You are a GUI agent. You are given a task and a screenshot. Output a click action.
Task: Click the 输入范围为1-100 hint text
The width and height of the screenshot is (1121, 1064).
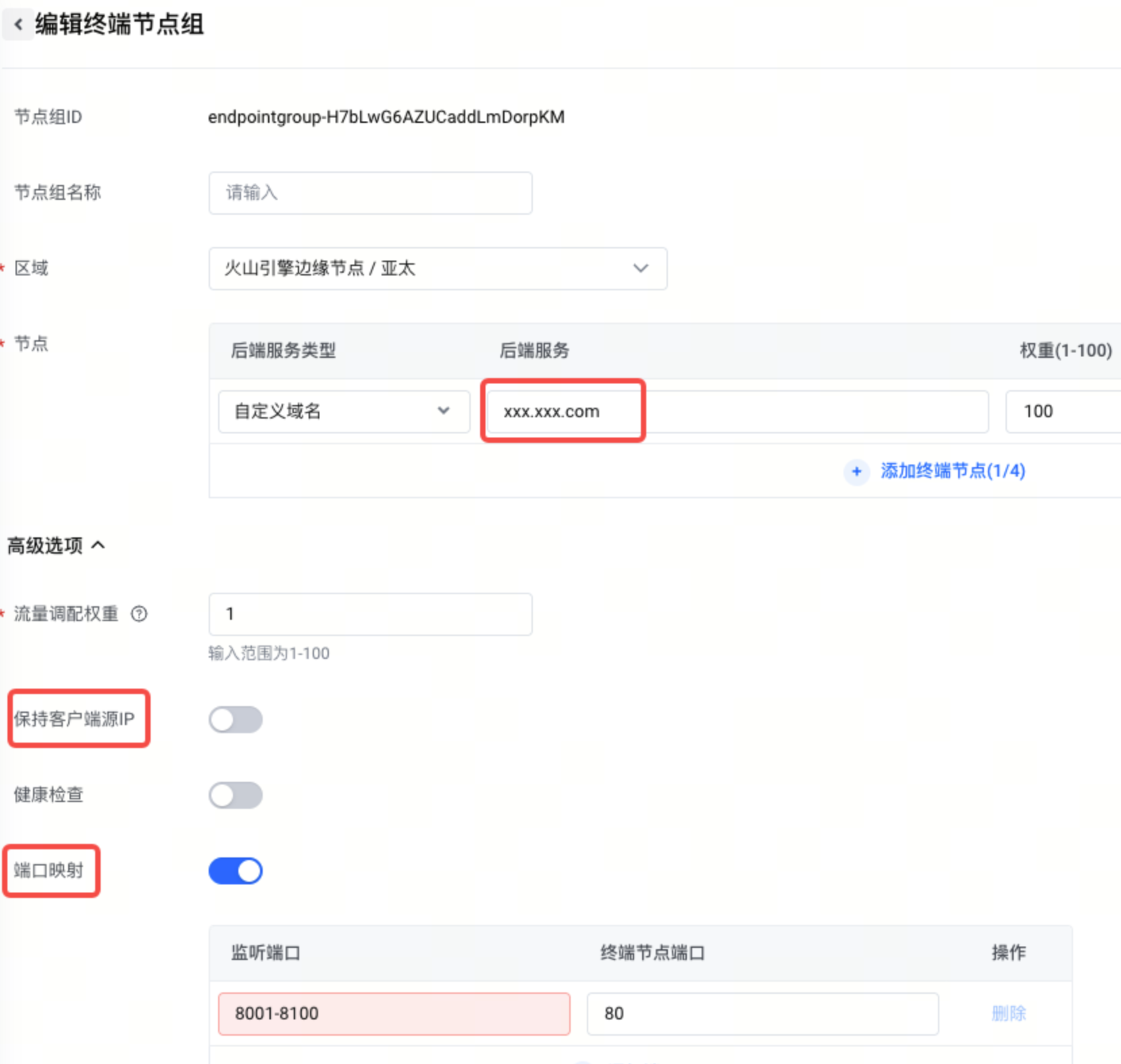(x=269, y=654)
